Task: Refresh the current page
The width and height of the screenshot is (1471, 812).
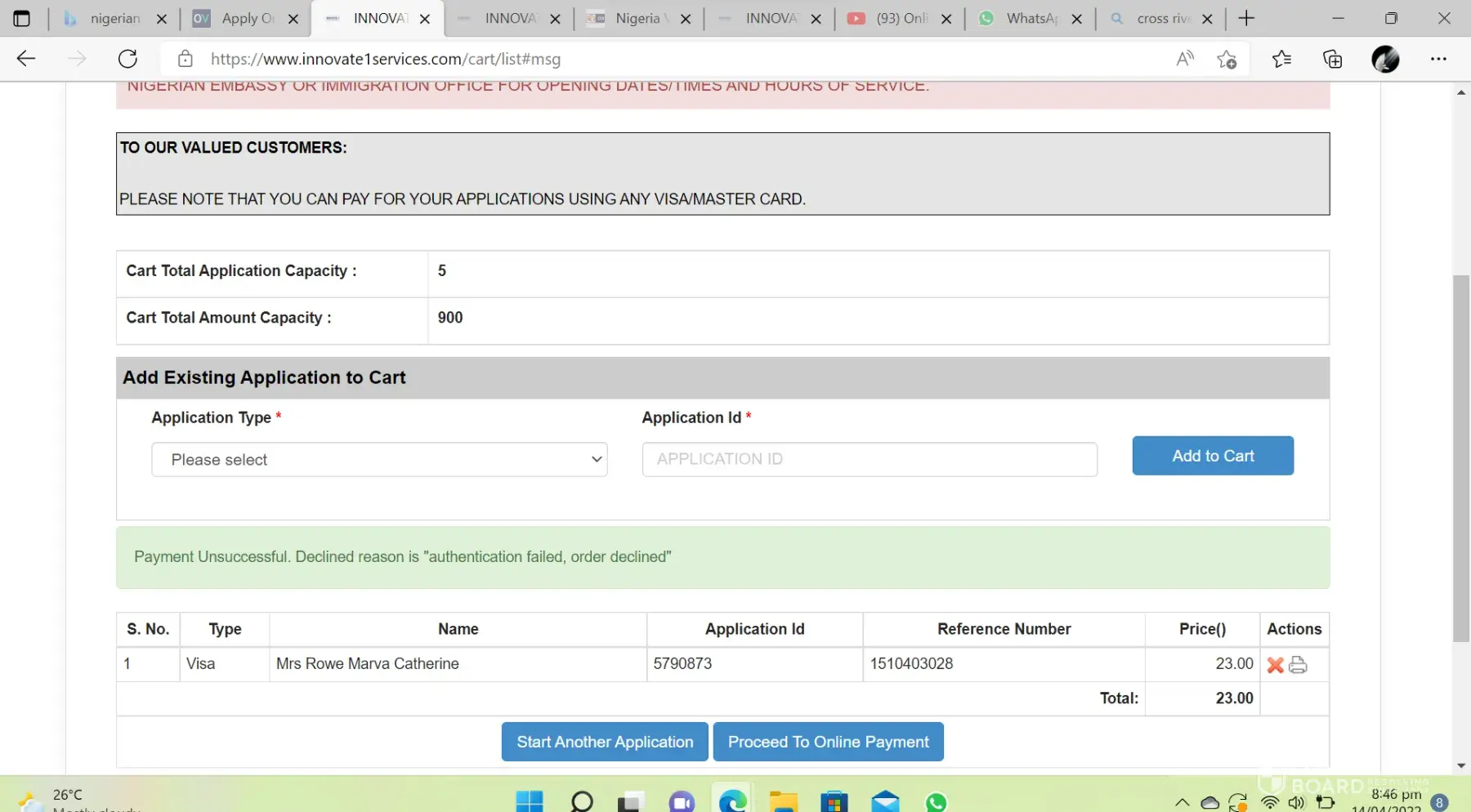Action: pyautogui.click(x=127, y=59)
